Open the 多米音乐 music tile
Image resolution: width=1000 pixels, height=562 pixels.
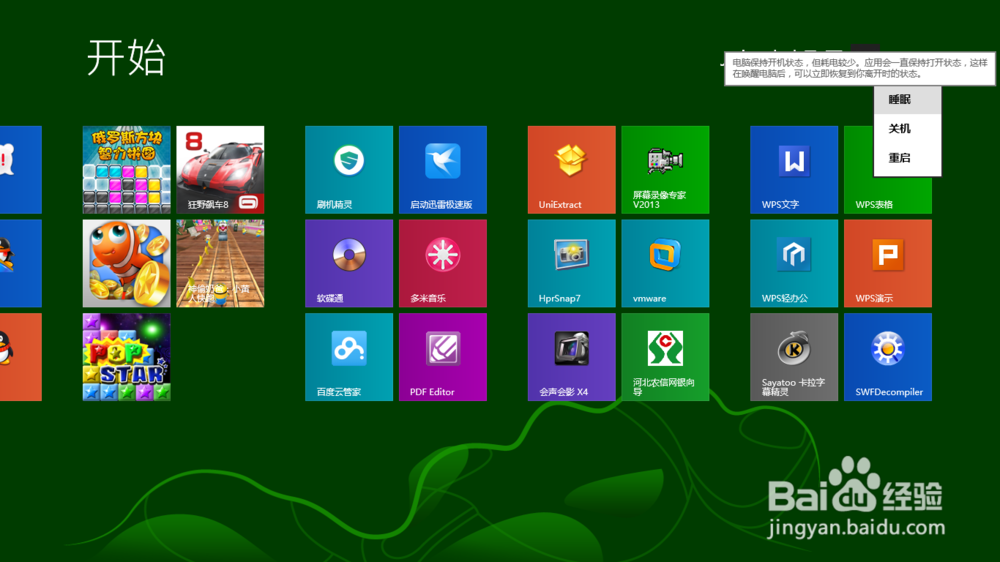(x=443, y=263)
